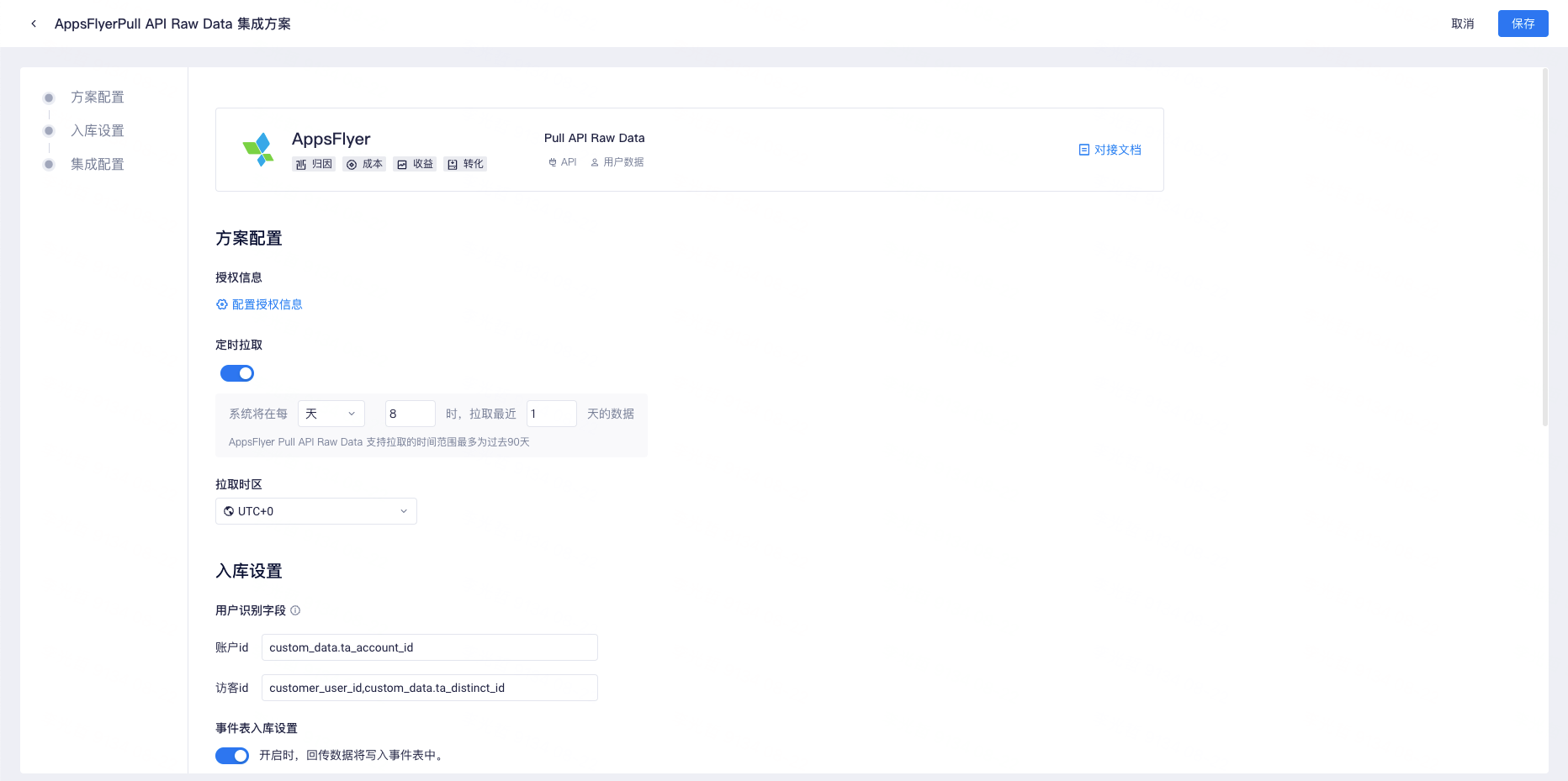Click the 归因 attribution tag icon
Image resolution: width=1568 pixels, height=781 pixels.
coord(302,164)
